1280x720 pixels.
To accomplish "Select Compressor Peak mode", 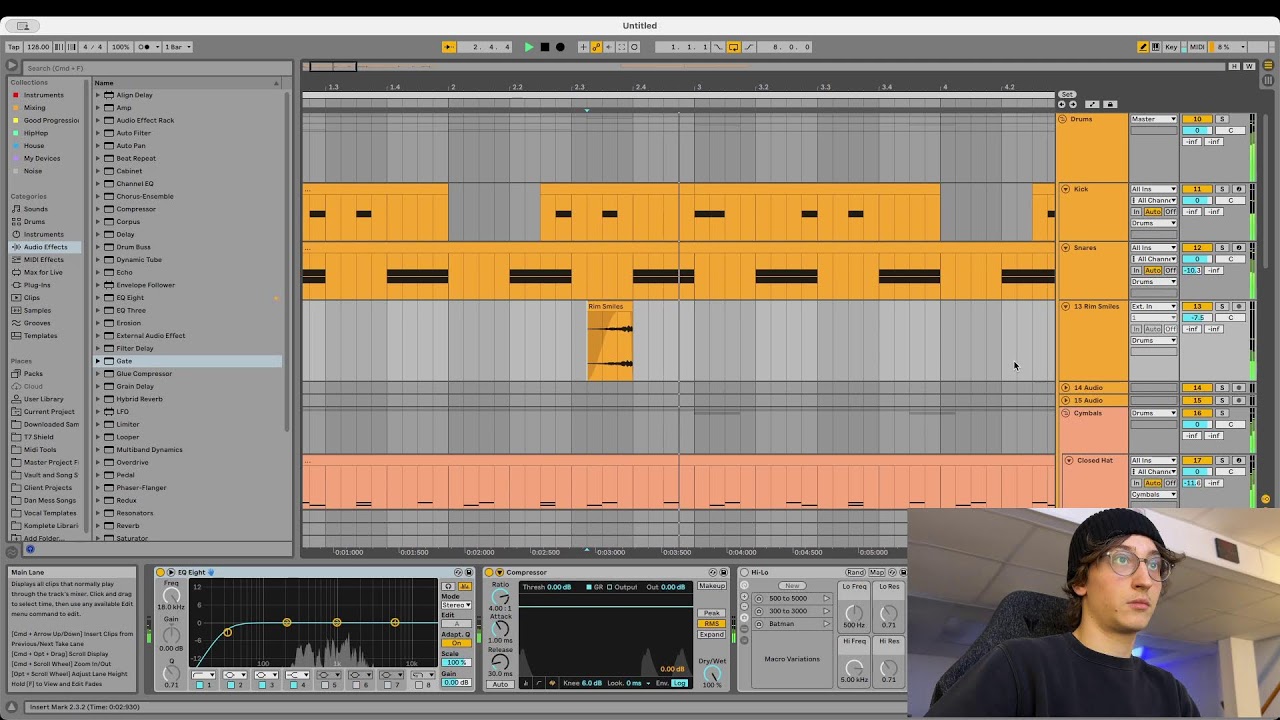I will pyautogui.click(x=712, y=613).
